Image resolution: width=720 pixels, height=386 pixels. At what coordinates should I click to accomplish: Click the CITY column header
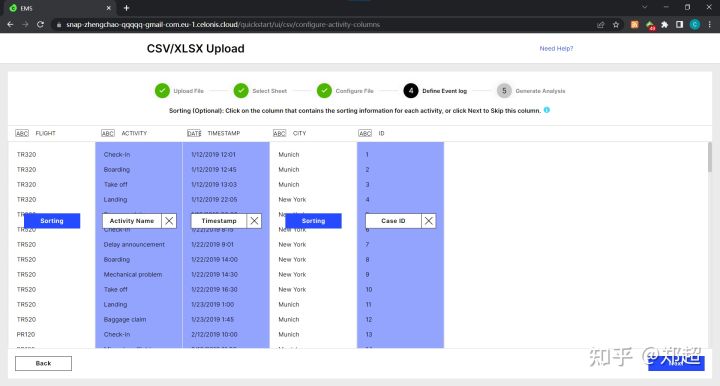299,133
